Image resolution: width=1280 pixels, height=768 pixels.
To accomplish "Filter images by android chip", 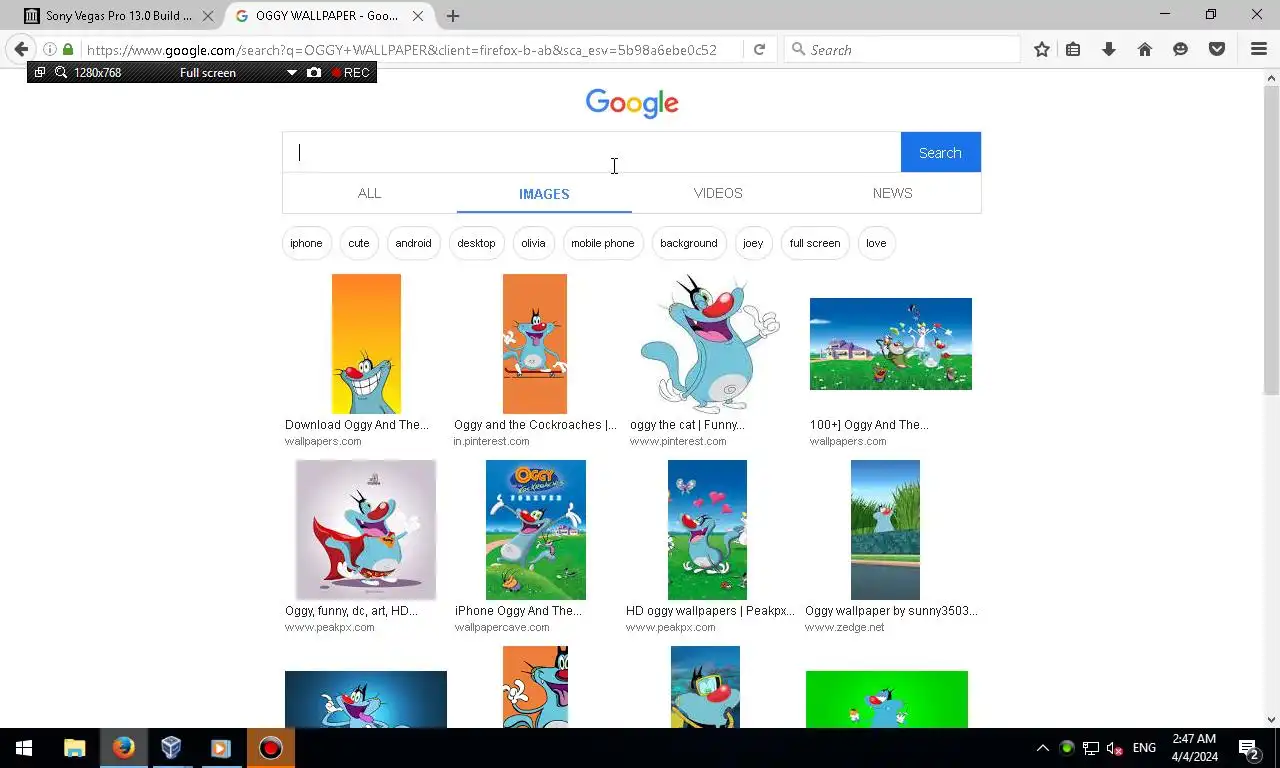I will [413, 243].
